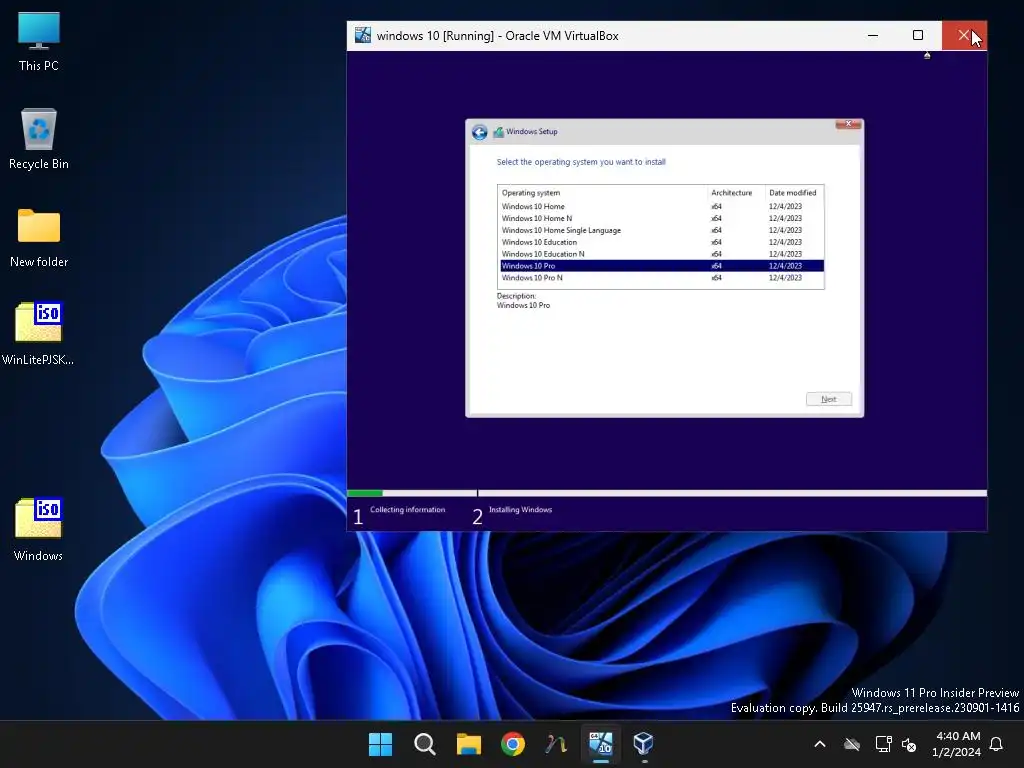1024x768 pixels.
Task: Select the WinLitePJSK ISO file icon
Action: (39, 333)
